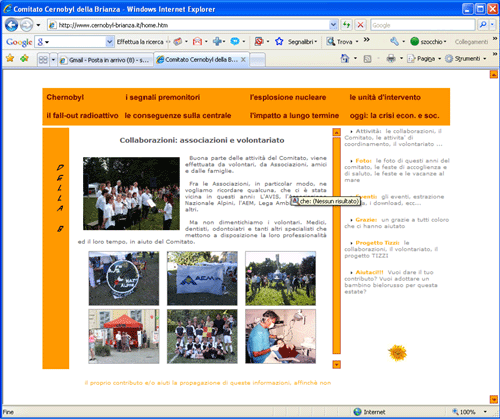The height and width of the screenshot is (419, 500).
Task: Open il fall-out radioattivo link
Action: (x=82, y=116)
